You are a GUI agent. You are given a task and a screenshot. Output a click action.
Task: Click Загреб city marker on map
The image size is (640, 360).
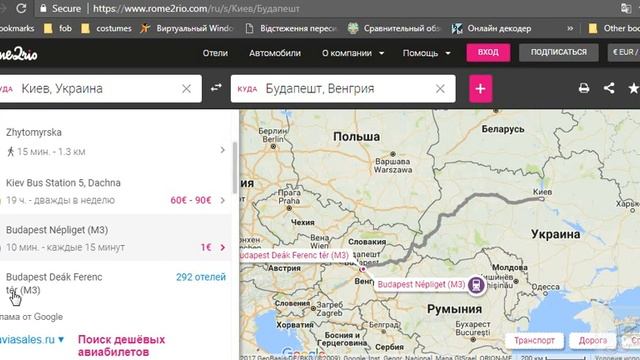pos(313,308)
